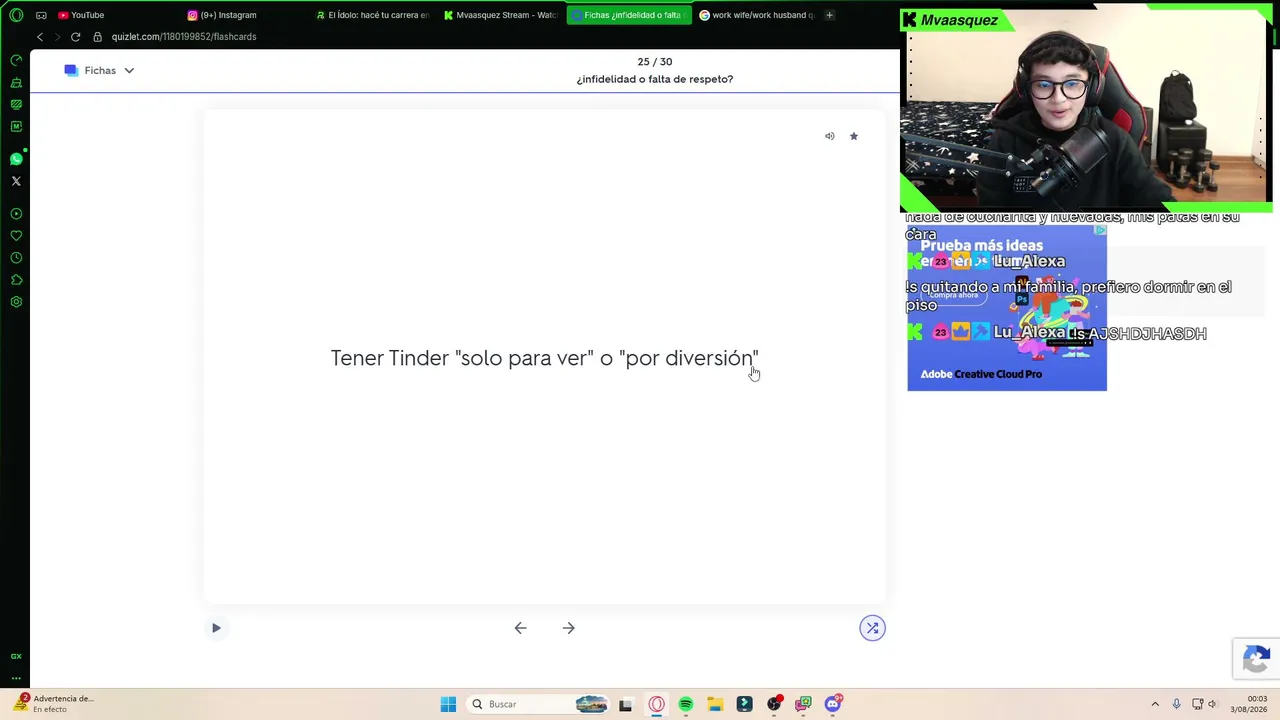
Task: Open browser settings gear in sidebar
Action: tap(16, 302)
